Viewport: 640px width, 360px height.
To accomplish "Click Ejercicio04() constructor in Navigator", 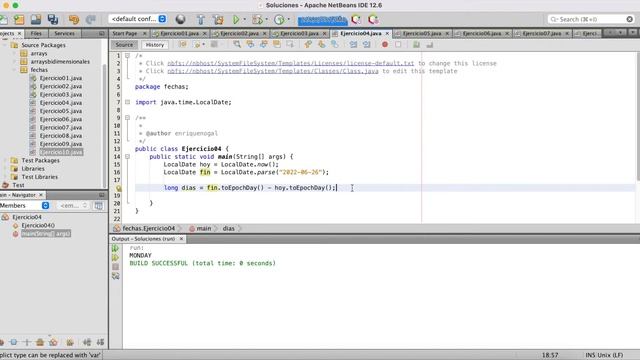I will click(38, 225).
